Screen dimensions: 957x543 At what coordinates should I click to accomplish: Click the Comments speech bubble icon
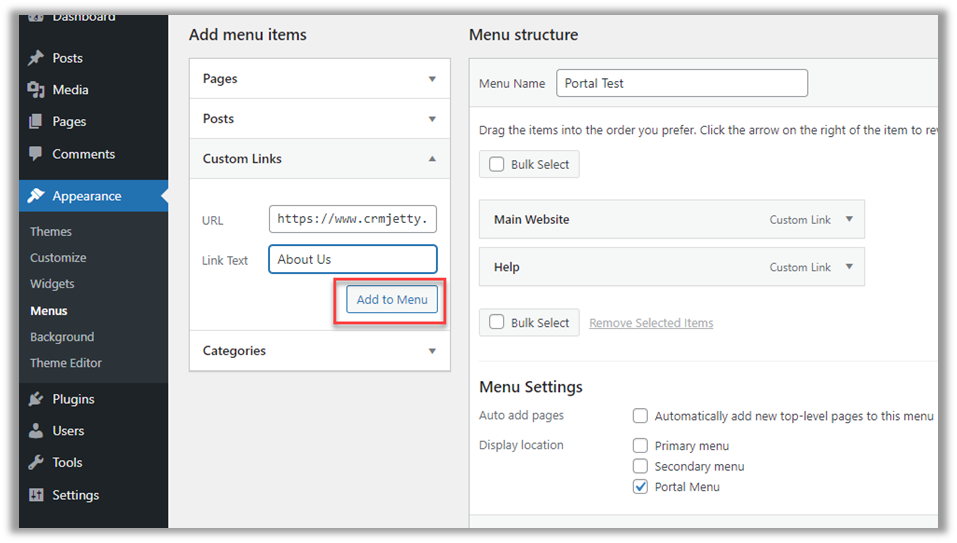tap(37, 154)
